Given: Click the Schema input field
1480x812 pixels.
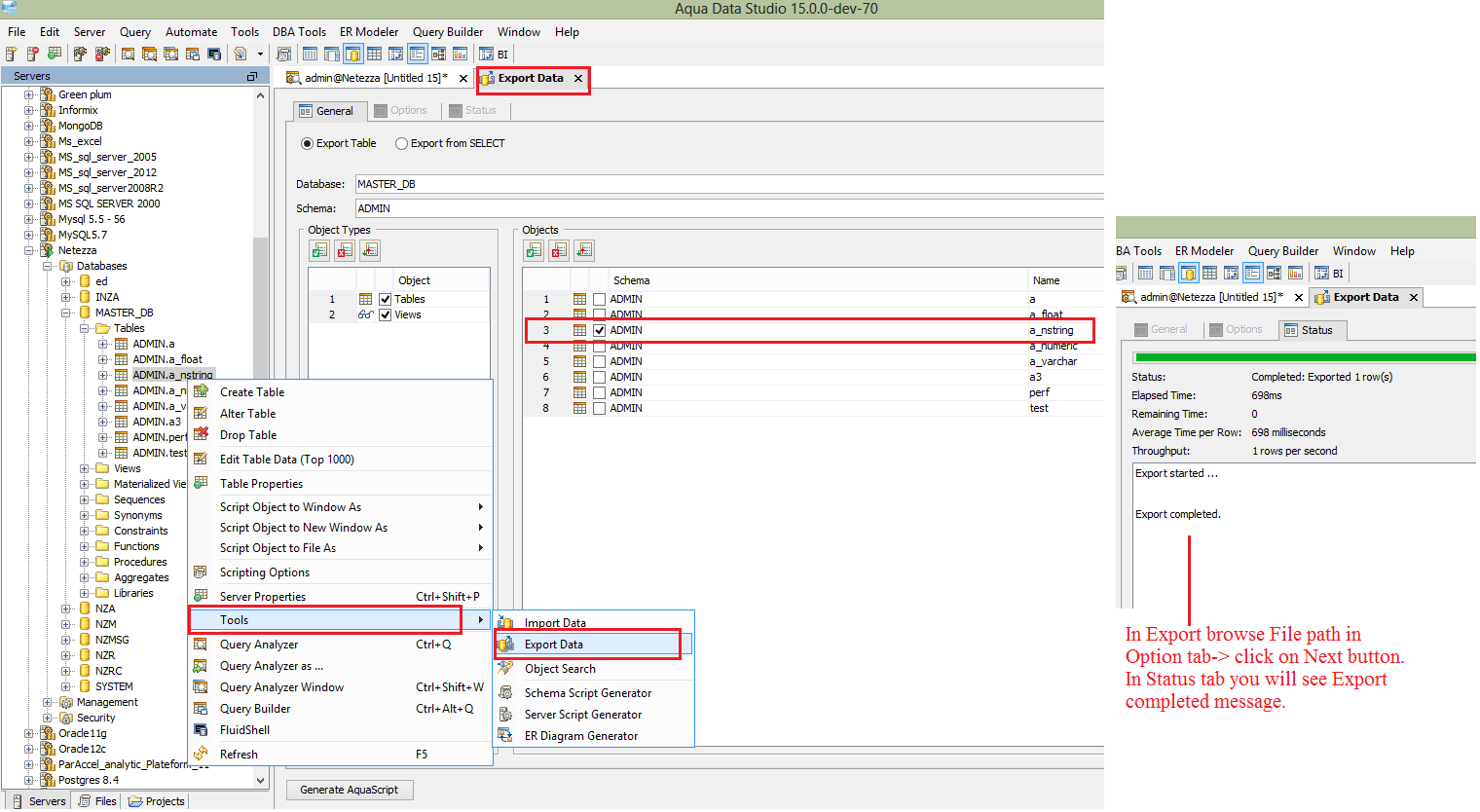Looking at the screenshot, I should coord(729,208).
